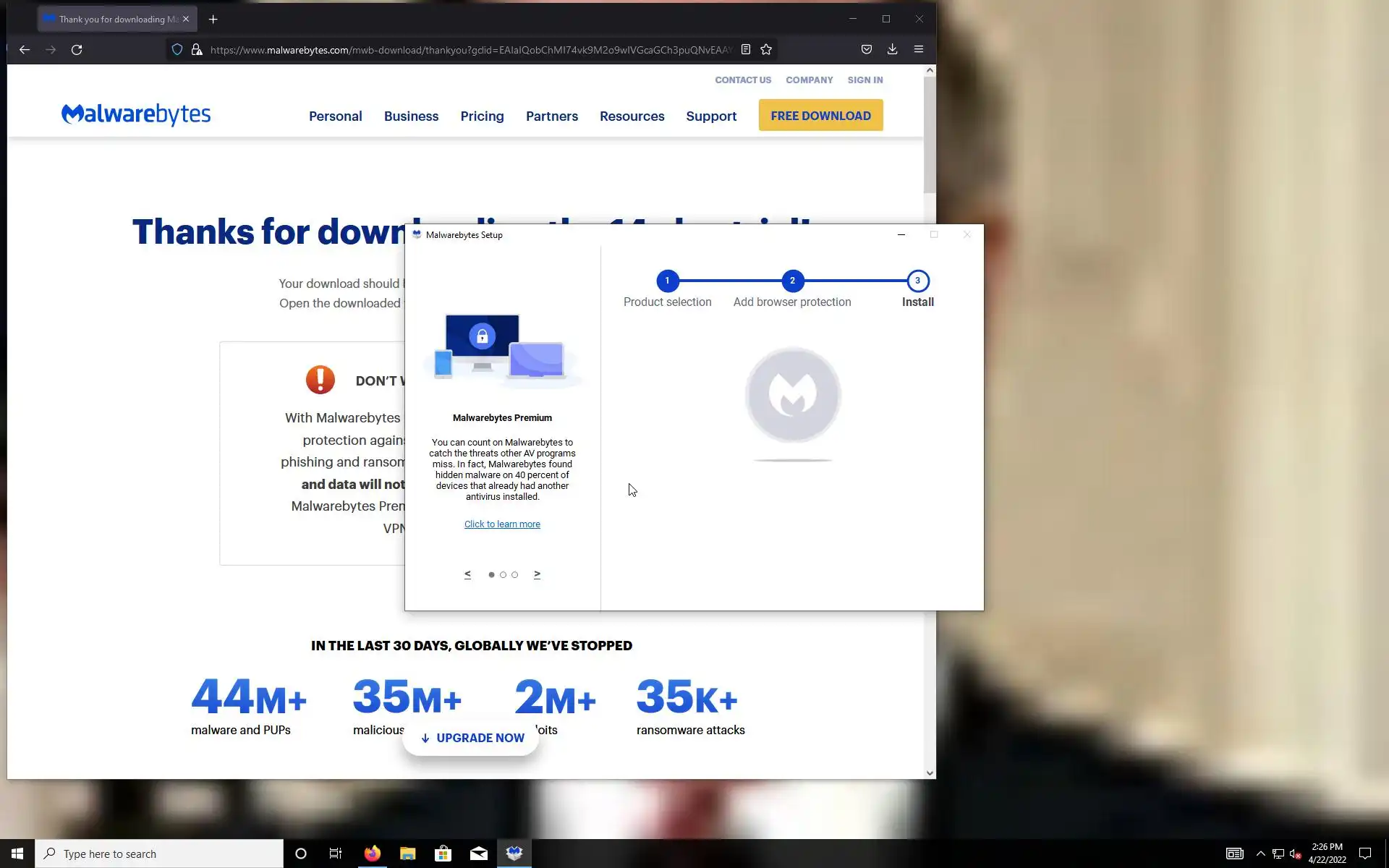This screenshot has height=868, width=1389.
Task: Click the Windows taskbar search box
Action: tap(159, 854)
